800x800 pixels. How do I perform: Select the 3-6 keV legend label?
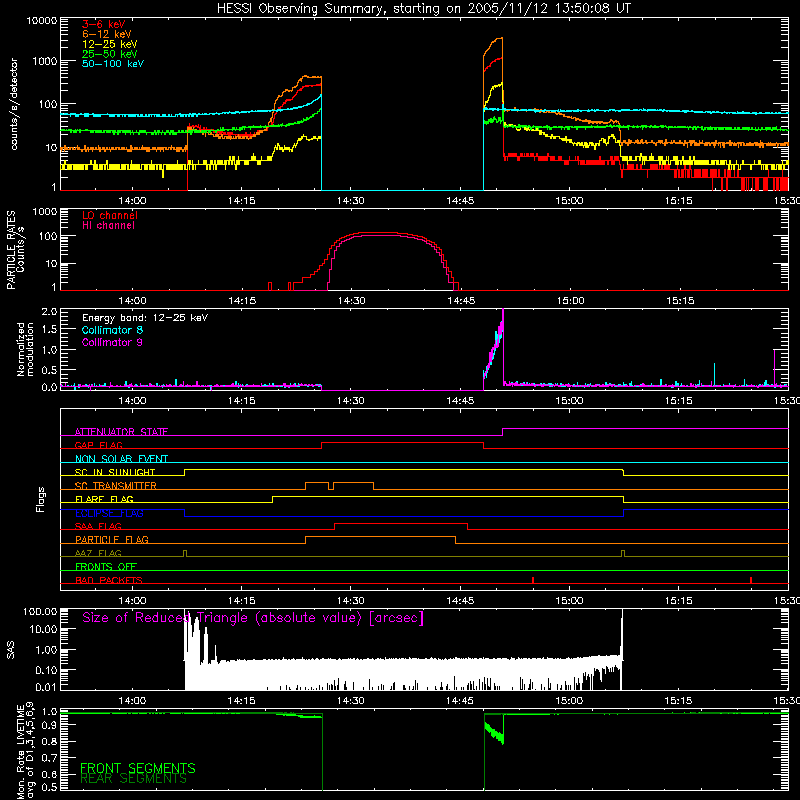tap(104, 24)
